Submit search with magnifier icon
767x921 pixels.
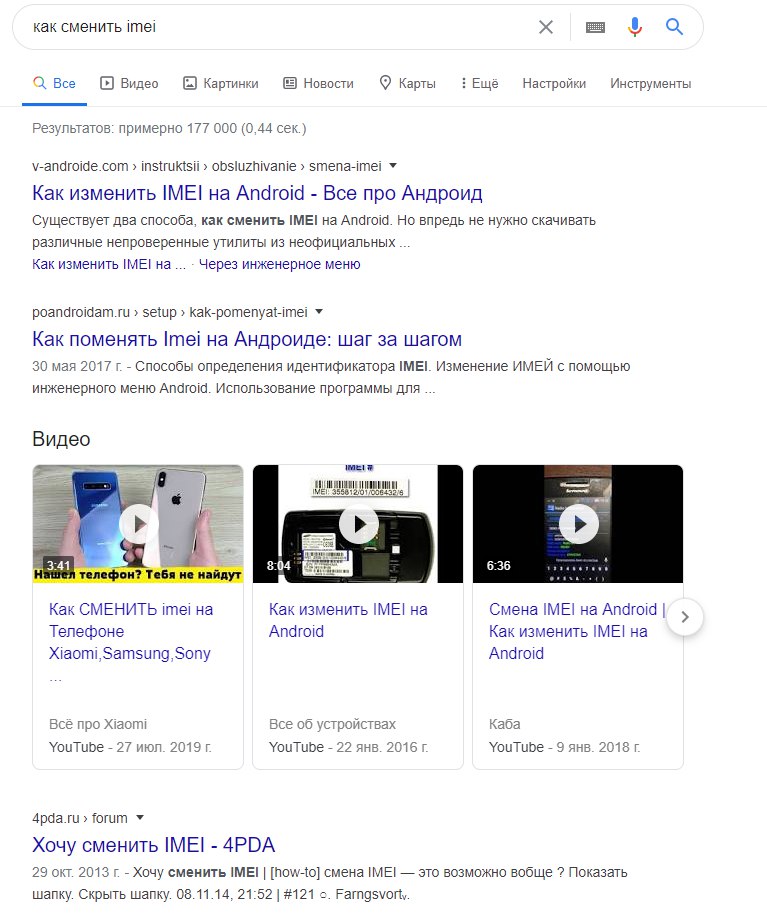point(674,26)
